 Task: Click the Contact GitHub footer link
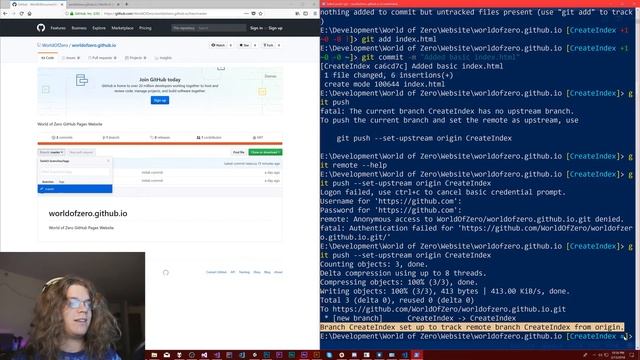click(216, 272)
